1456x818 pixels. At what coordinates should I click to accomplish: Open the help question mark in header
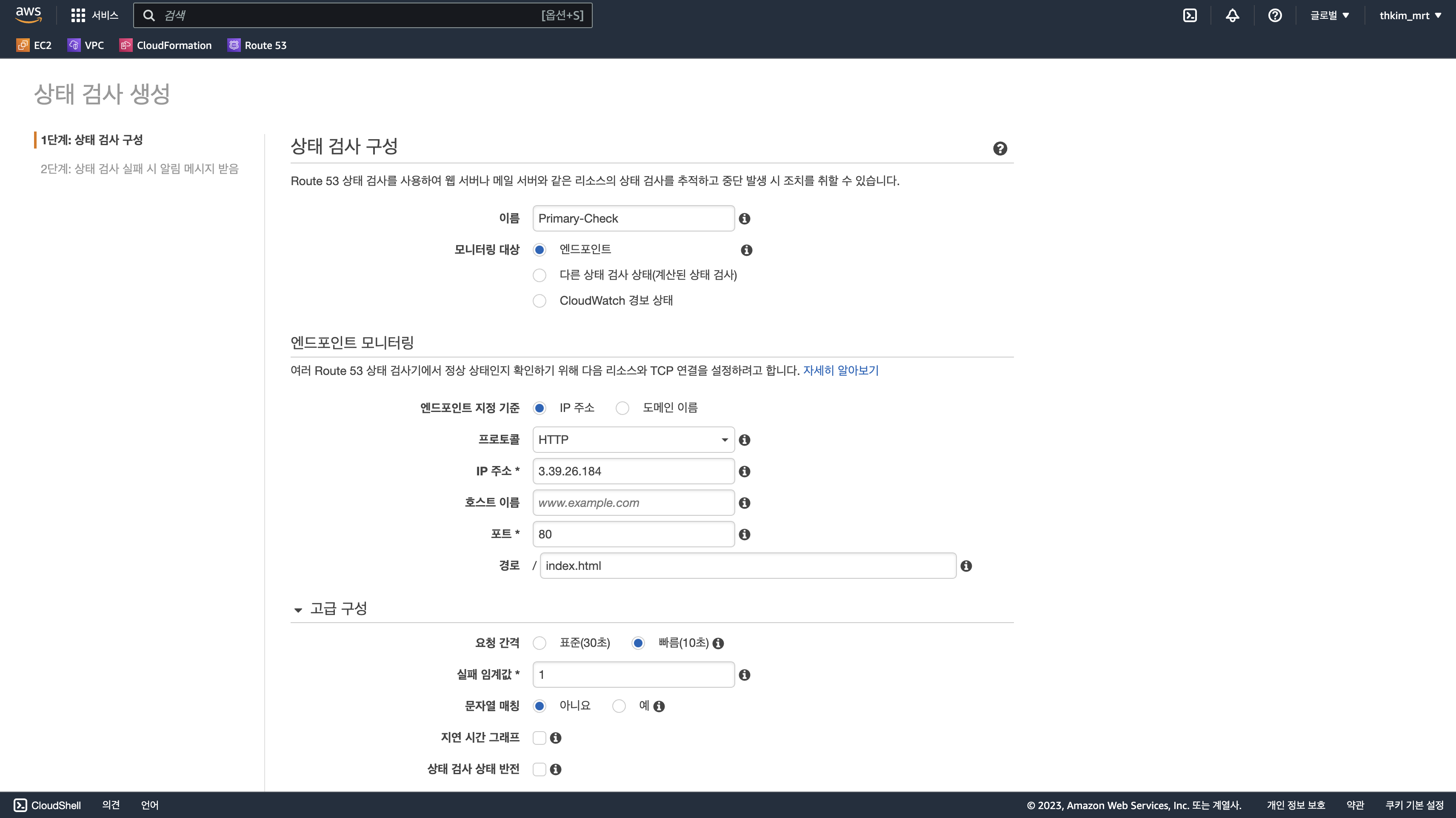tap(1275, 15)
